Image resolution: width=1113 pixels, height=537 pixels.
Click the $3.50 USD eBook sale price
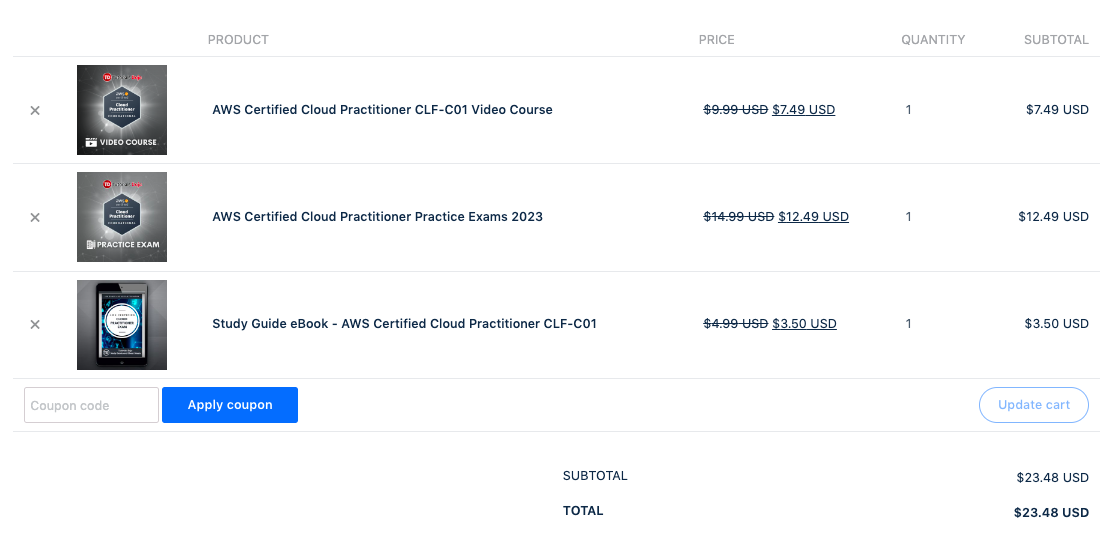tap(804, 324)
